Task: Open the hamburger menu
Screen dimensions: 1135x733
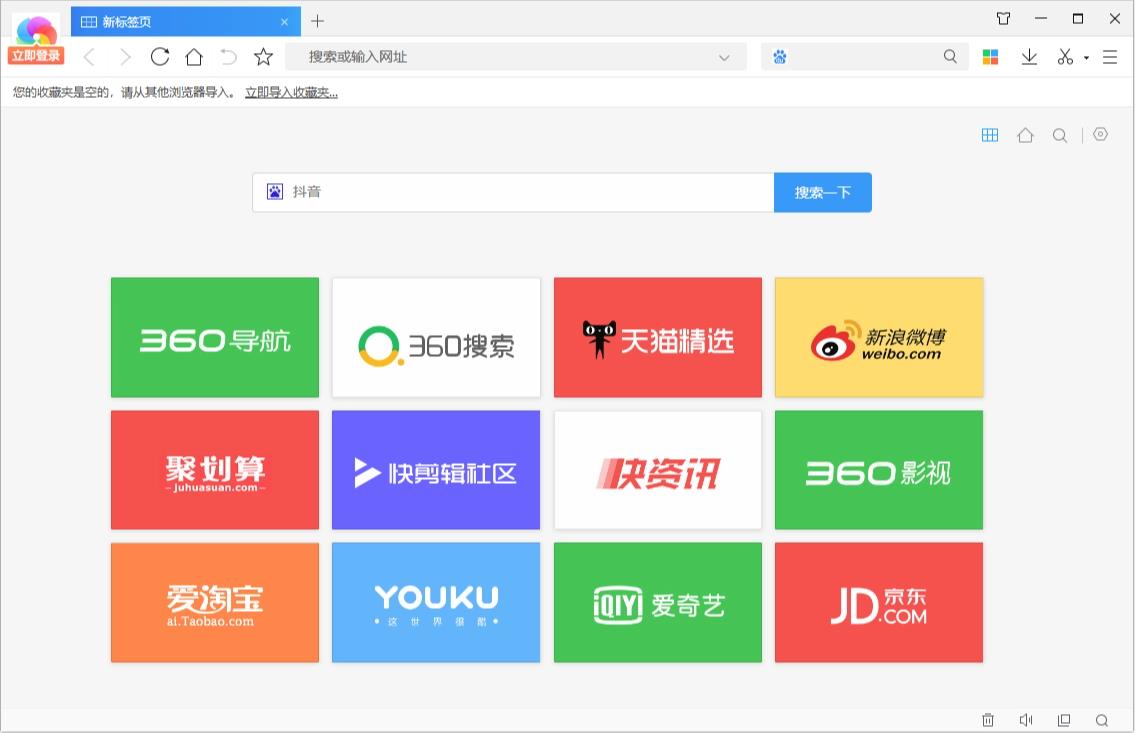Action: tap(1110, 57)
